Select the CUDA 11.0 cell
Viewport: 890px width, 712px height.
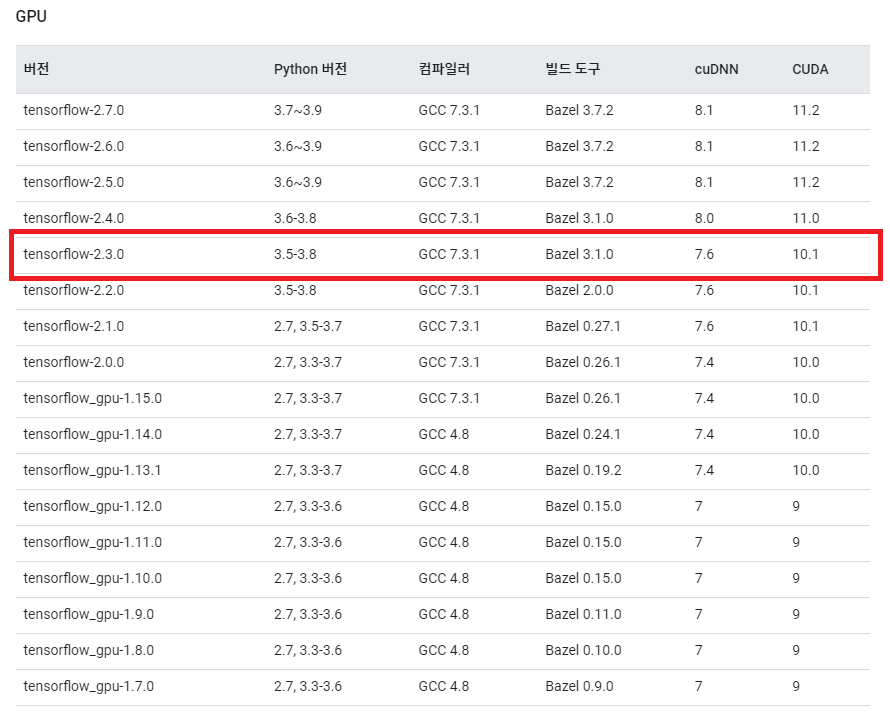pyautogui.click(x=806, y=218)
